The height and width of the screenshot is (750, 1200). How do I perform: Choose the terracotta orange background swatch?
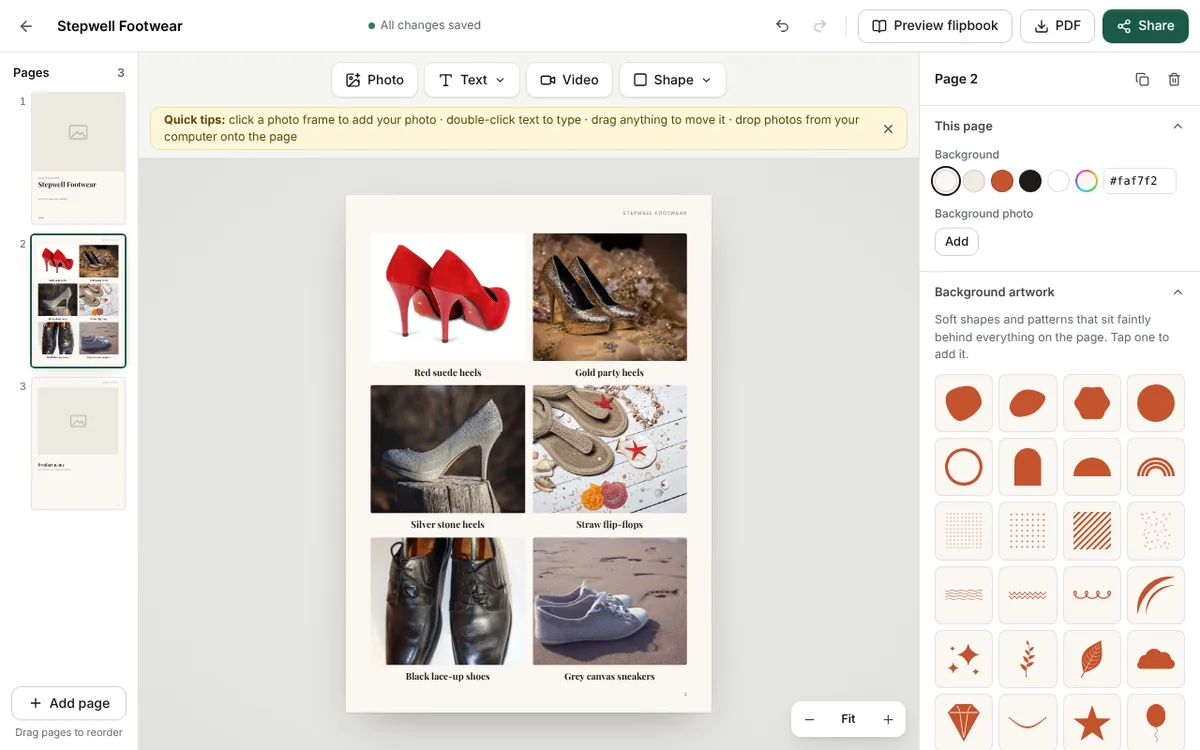tap(1002, 181)
